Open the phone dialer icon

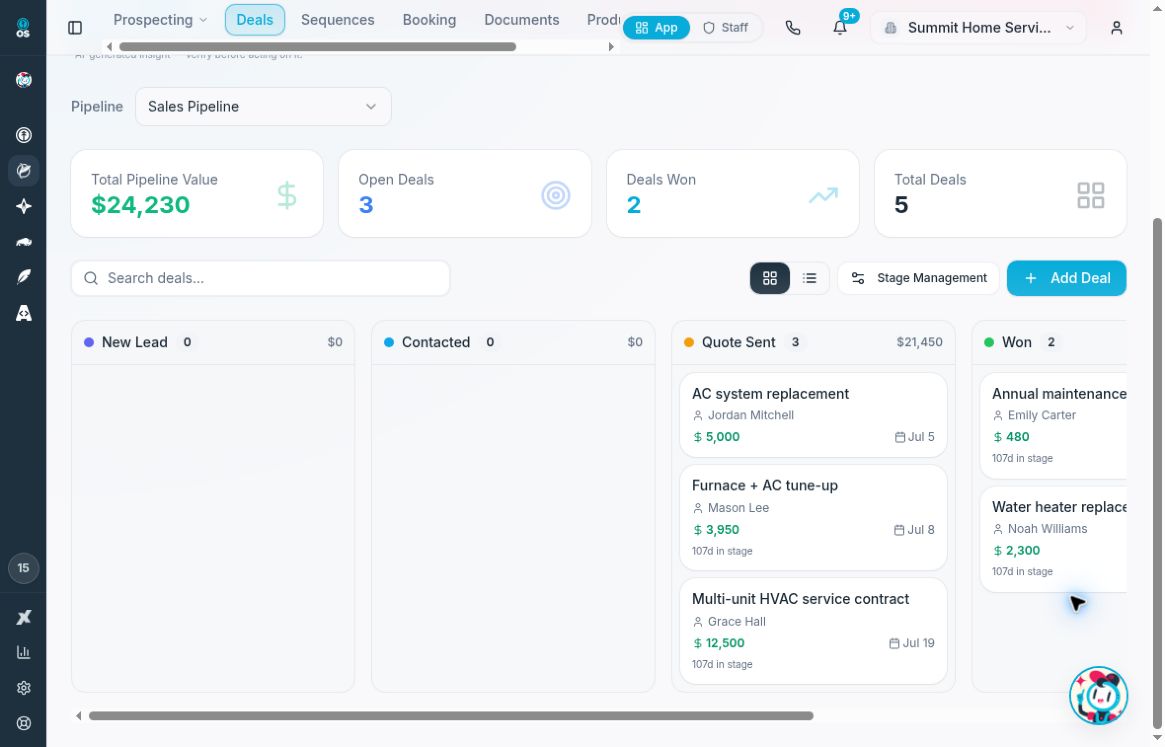pos(793,28)
